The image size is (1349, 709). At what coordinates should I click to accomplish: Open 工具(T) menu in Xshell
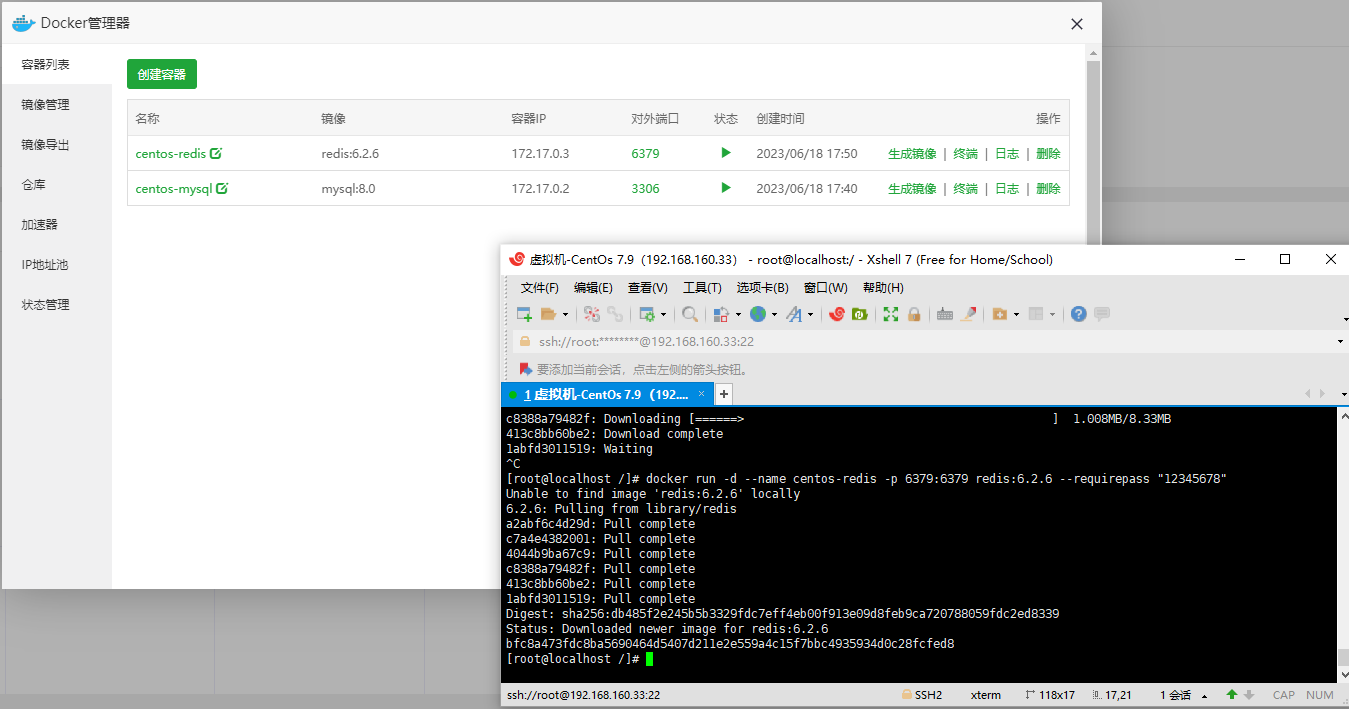tap(702, 288)
